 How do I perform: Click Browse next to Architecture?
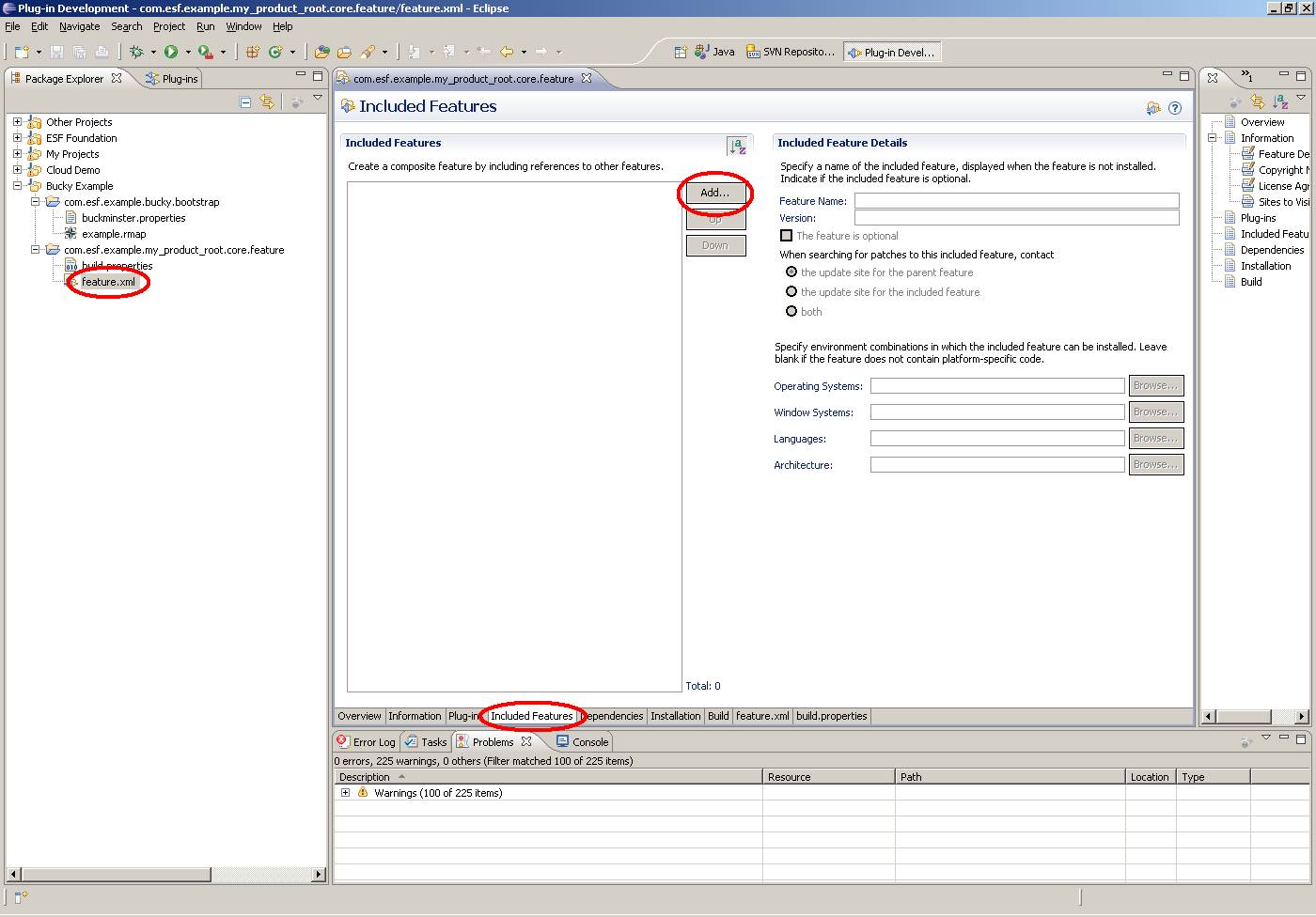pyautogui.click(x=1155, y=464)
